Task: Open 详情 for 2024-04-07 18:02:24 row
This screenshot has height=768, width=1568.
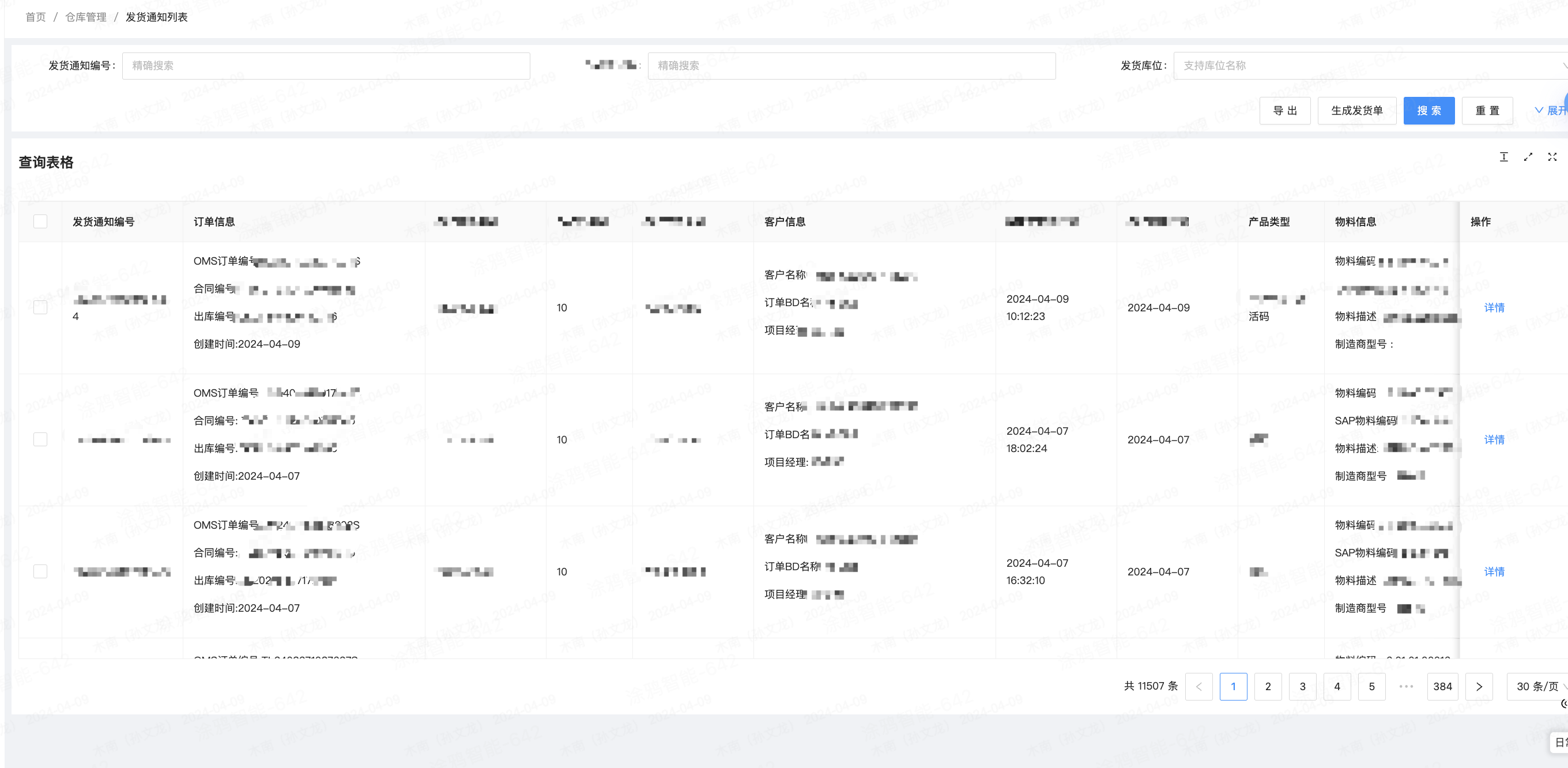Action: pos(1494,440)
